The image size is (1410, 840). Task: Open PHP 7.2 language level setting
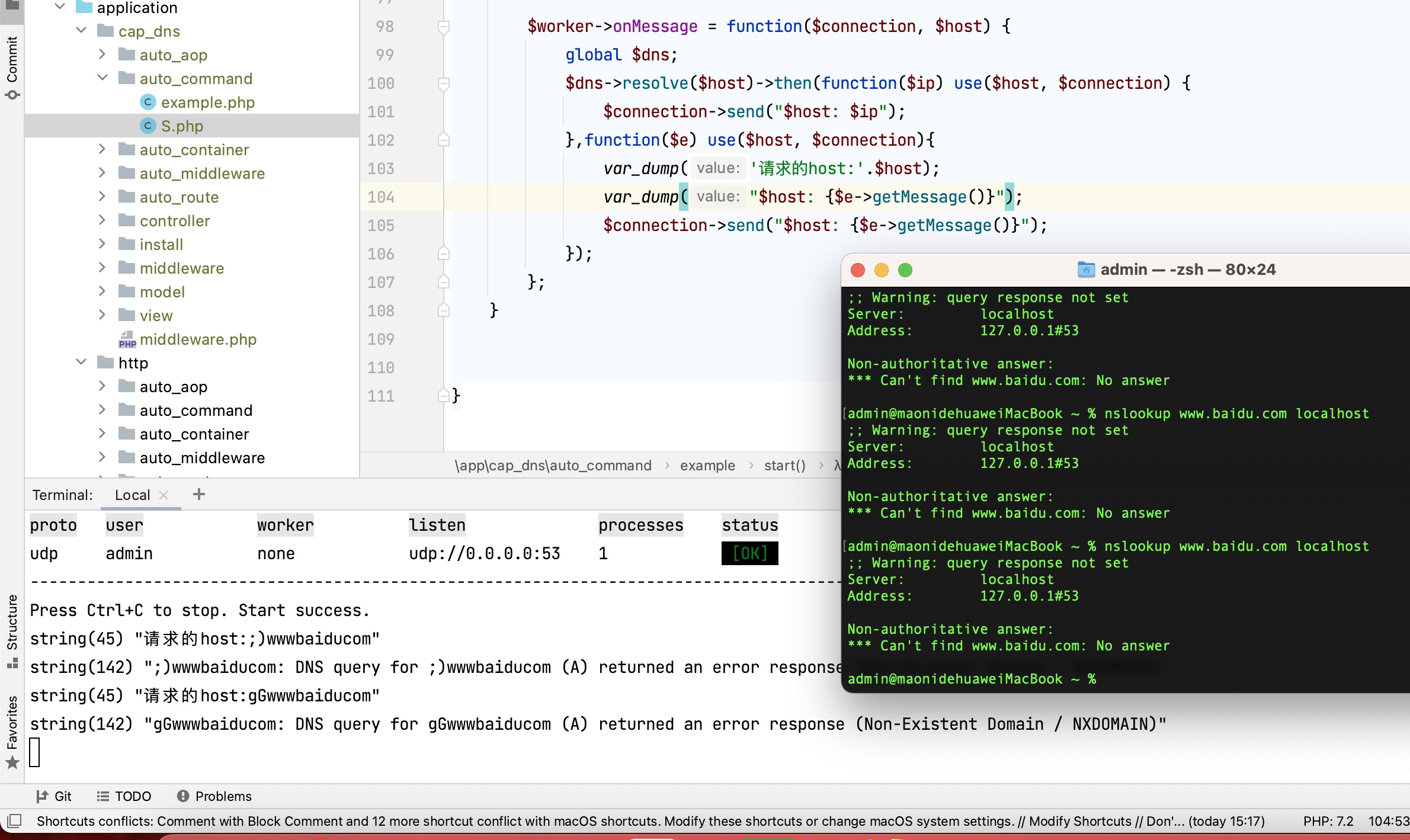coord(1328,821)
